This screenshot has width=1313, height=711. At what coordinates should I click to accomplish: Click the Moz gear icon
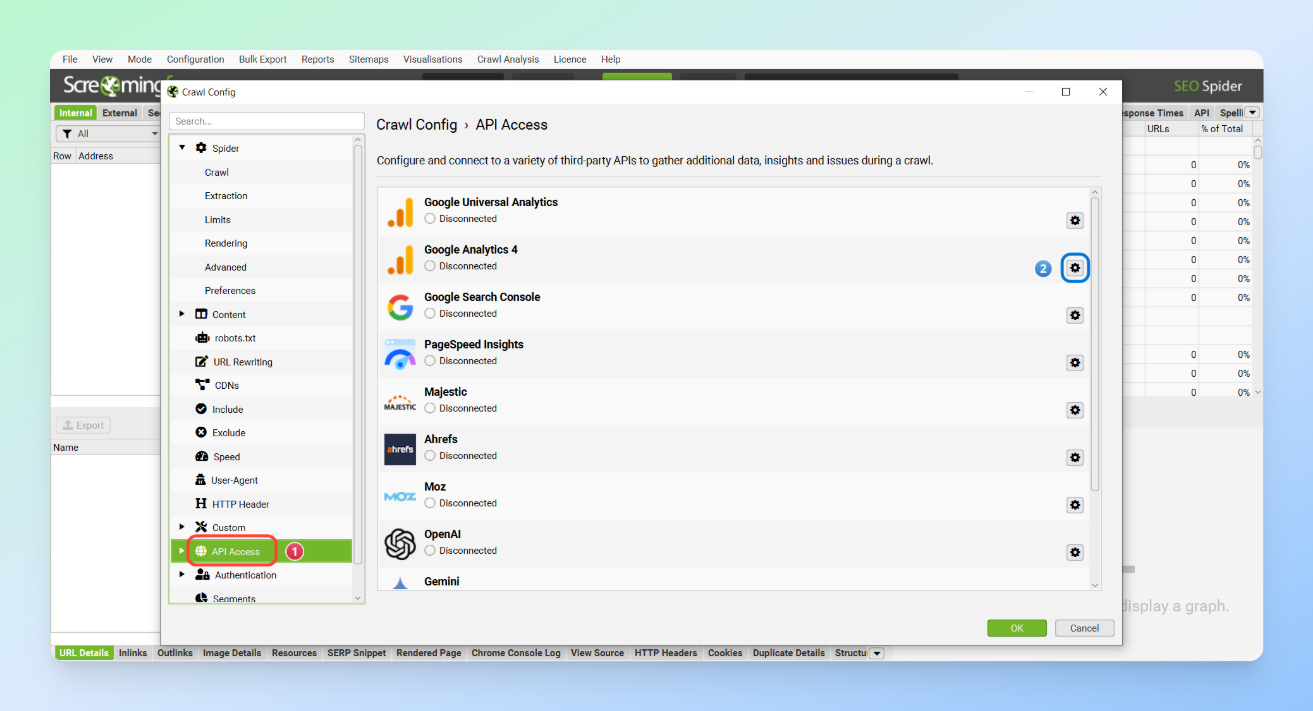click(x=1075, y=505)
